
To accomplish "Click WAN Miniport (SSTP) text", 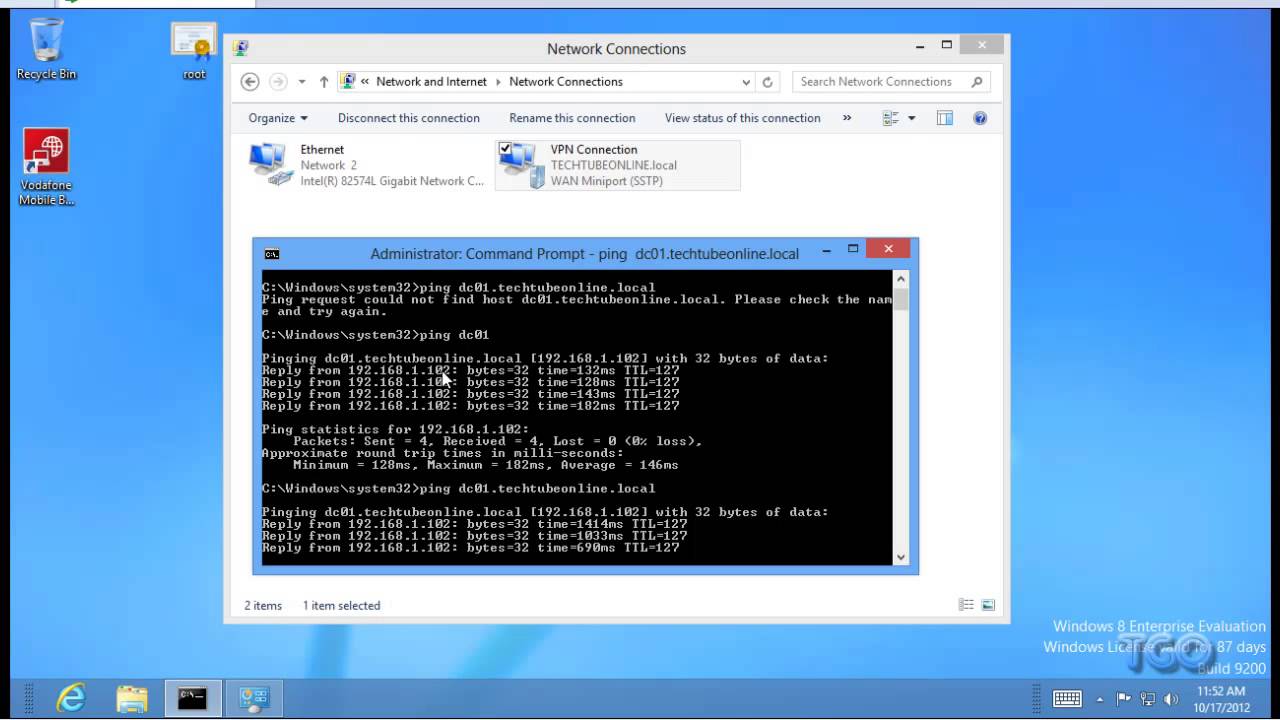I will click(606, 181).
